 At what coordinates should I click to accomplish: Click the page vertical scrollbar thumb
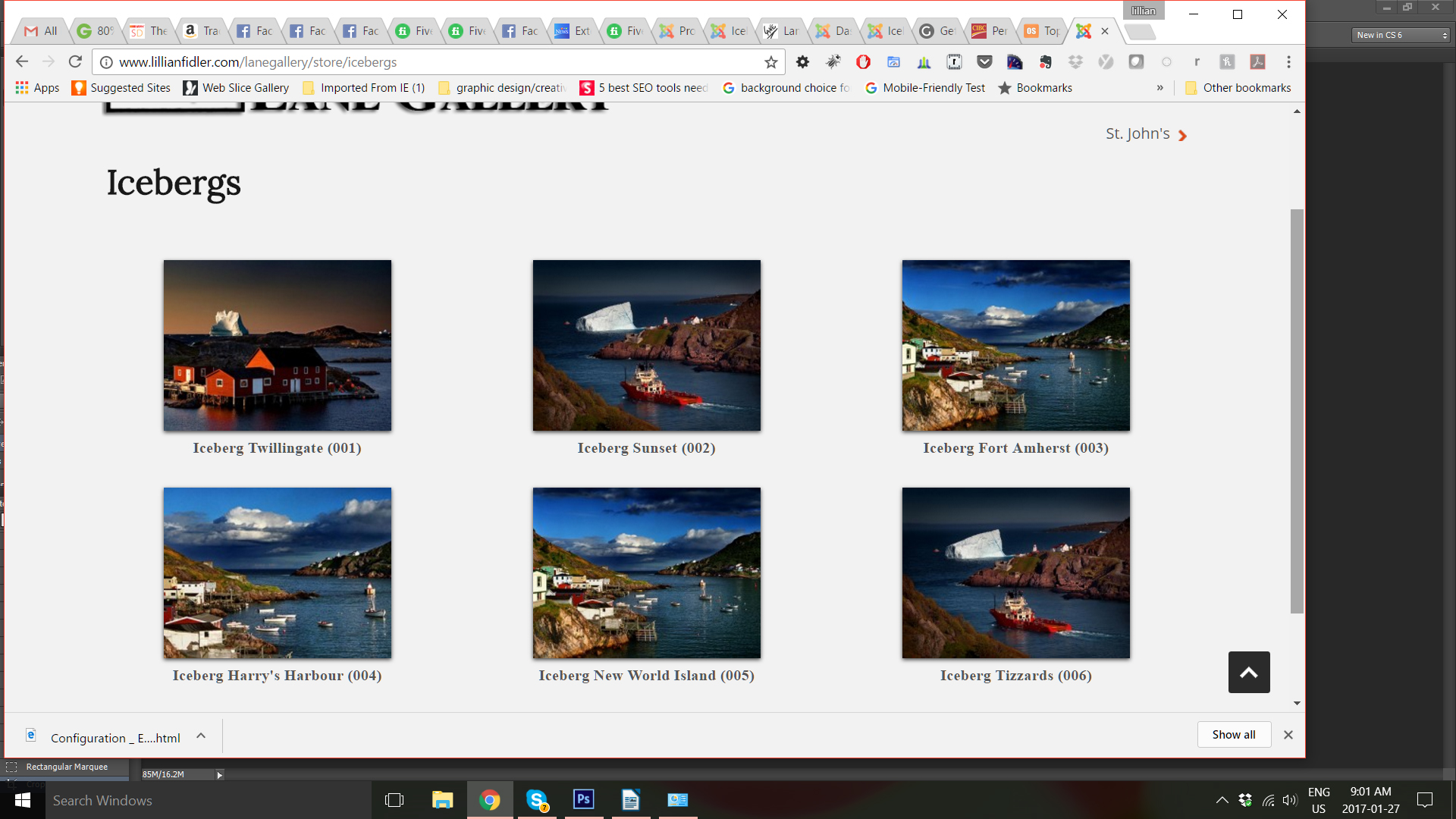[x=1297, y=409]
